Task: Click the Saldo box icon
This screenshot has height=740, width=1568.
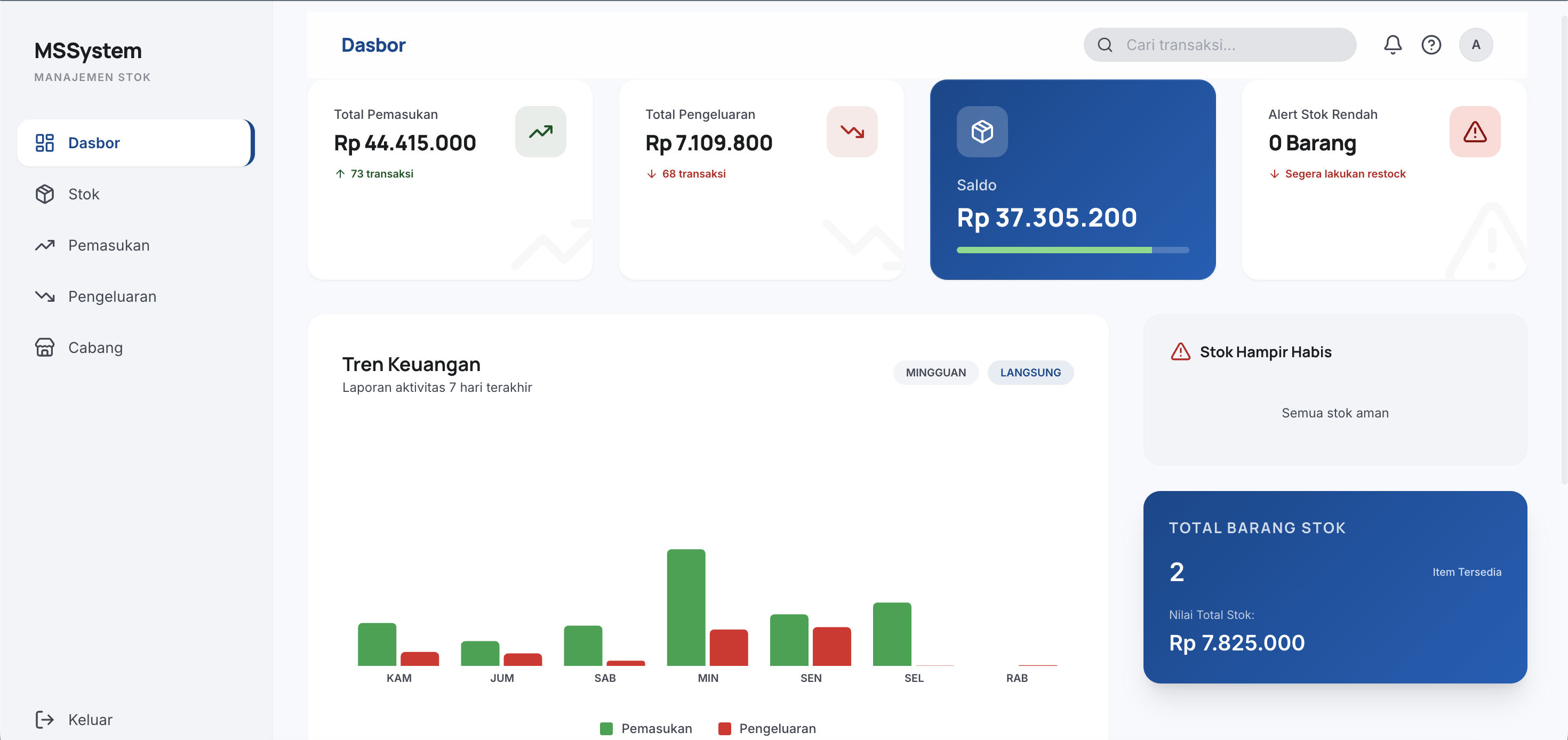Action: (x=981, y=132)
